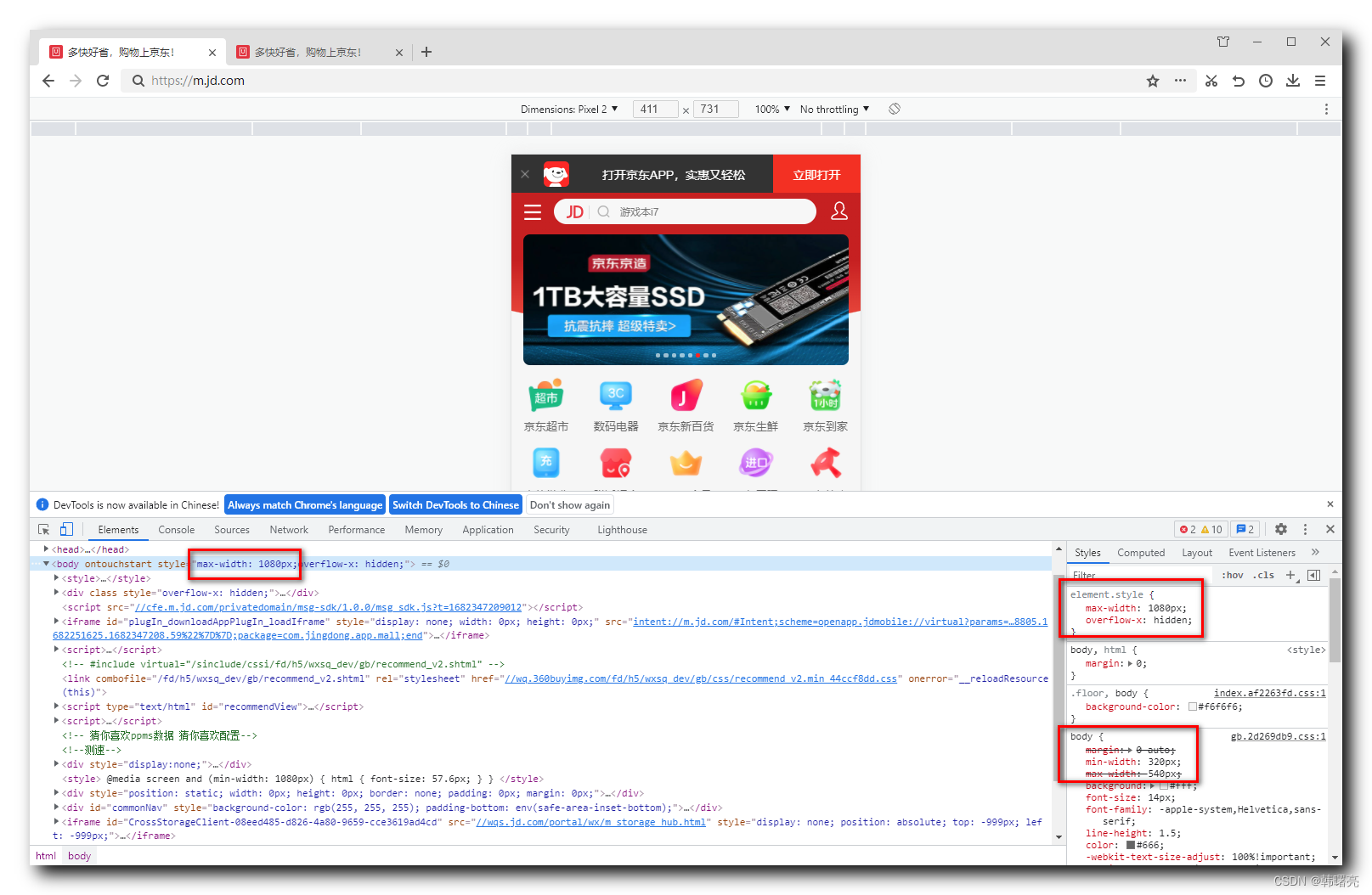The width and height of the screenshot is (1372, 895).
Task: Bookmark page with the star icon
Action: coord(1153,81)
